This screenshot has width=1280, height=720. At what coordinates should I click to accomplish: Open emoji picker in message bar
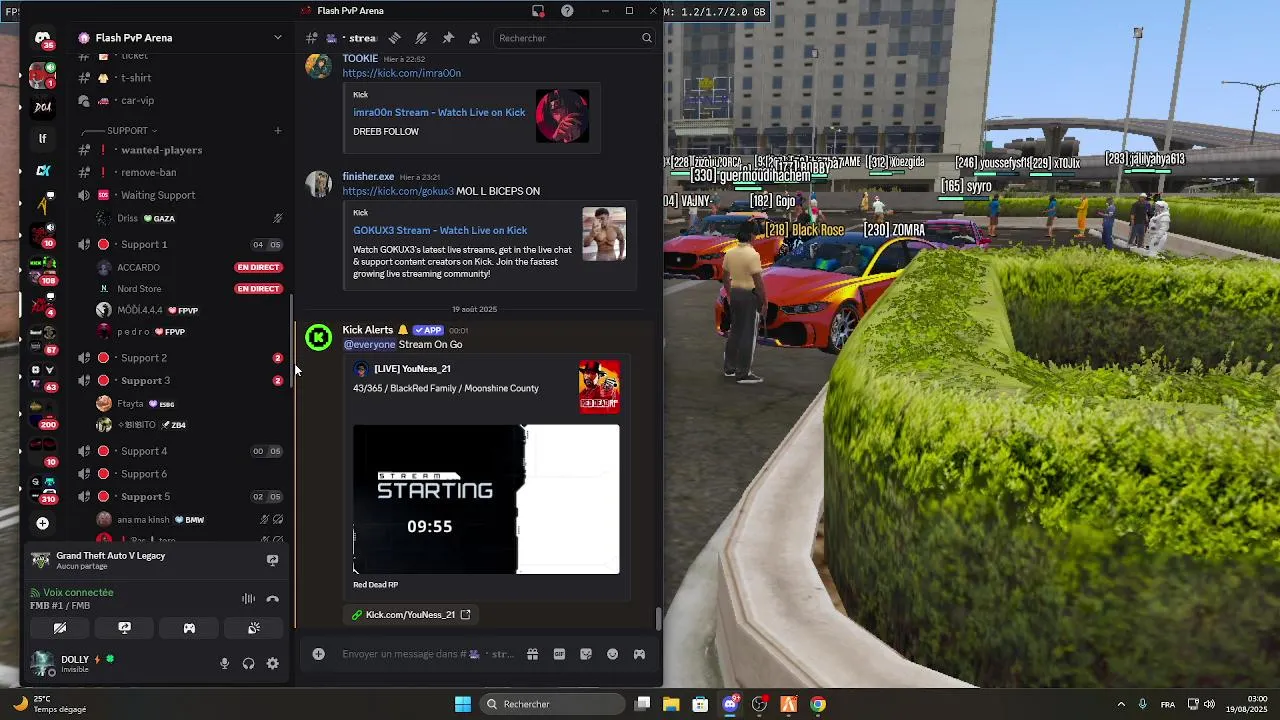[x=612, y=654]
